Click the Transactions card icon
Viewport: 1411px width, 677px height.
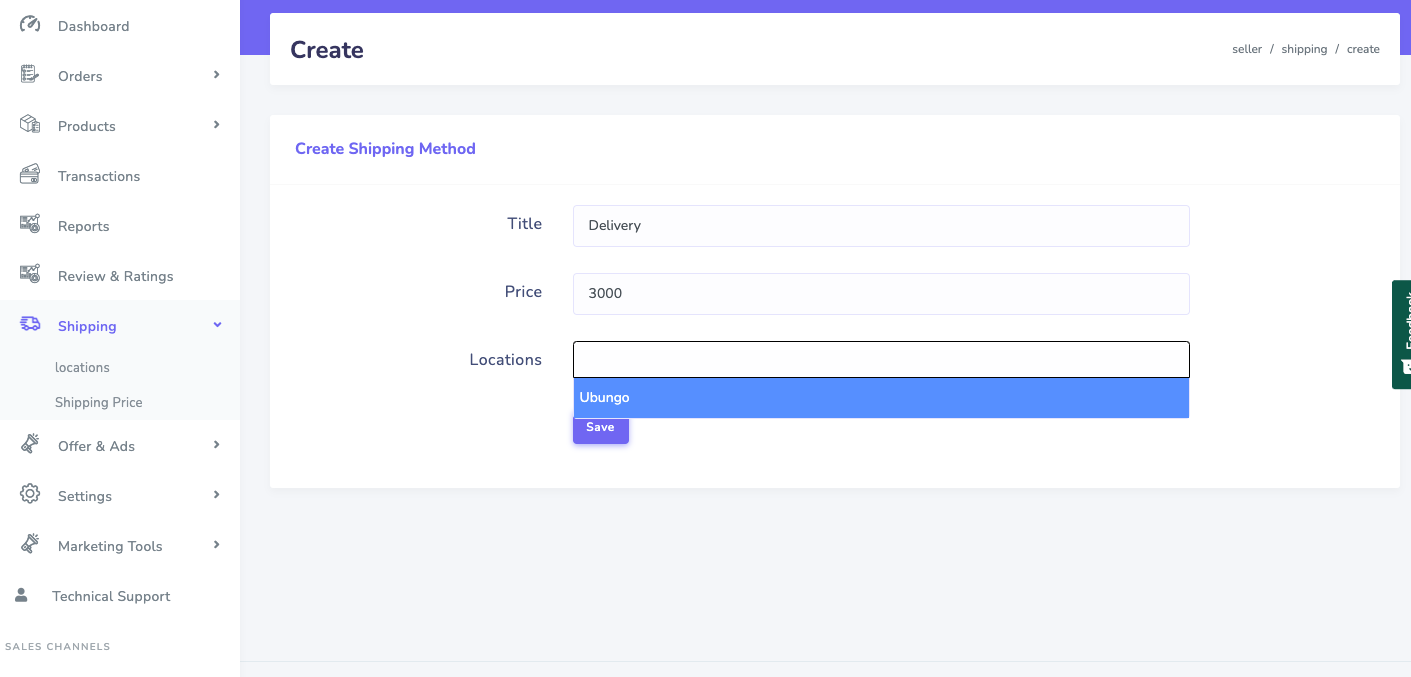(x=30, y=175)
